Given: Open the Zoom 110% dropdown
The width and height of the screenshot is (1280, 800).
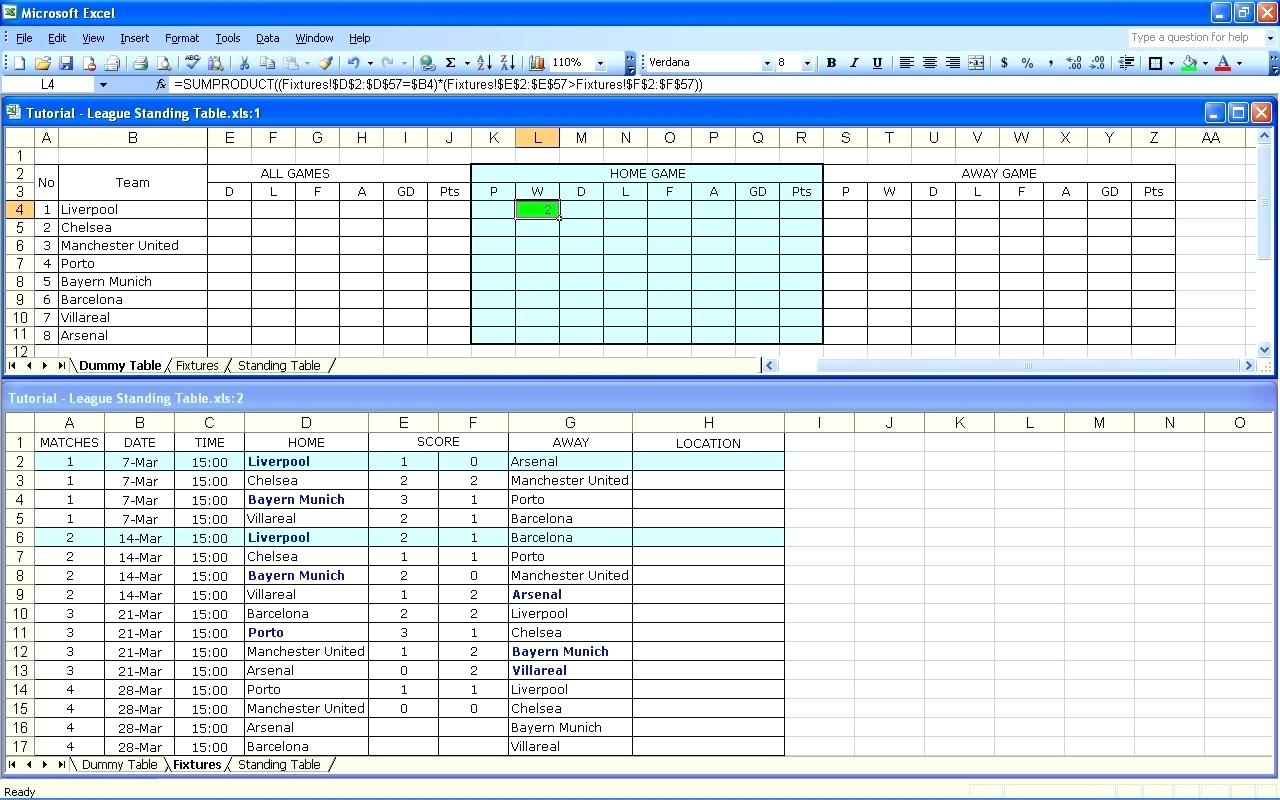Looking at the screenshot, I should [600, 63].
